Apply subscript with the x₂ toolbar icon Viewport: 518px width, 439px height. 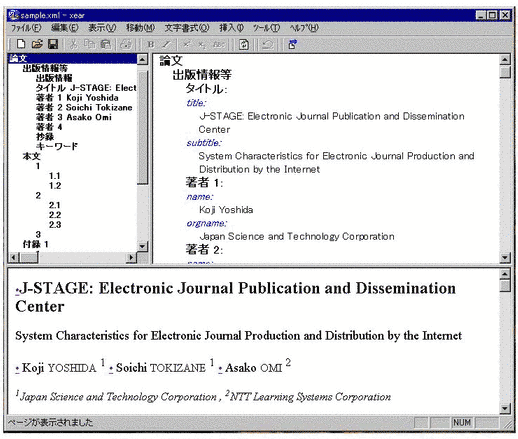202,44
